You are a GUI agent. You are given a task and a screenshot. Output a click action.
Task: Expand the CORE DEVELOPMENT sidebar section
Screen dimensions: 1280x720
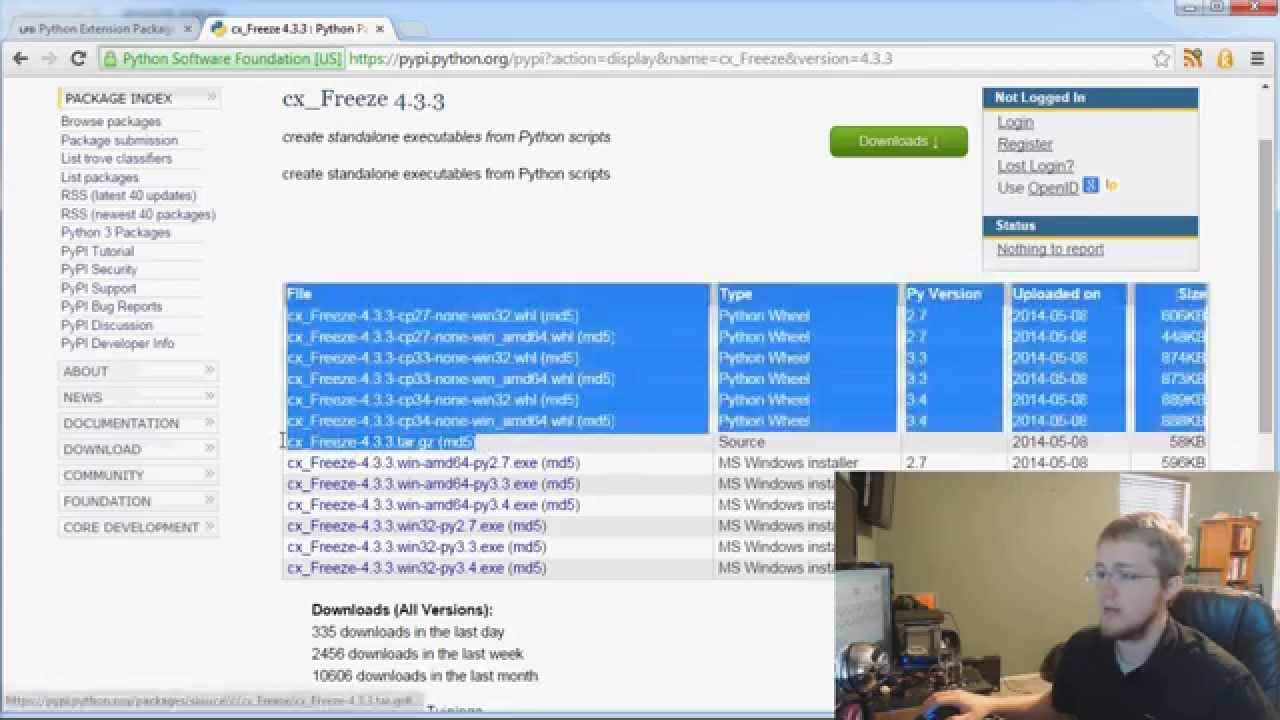[211, 526]
